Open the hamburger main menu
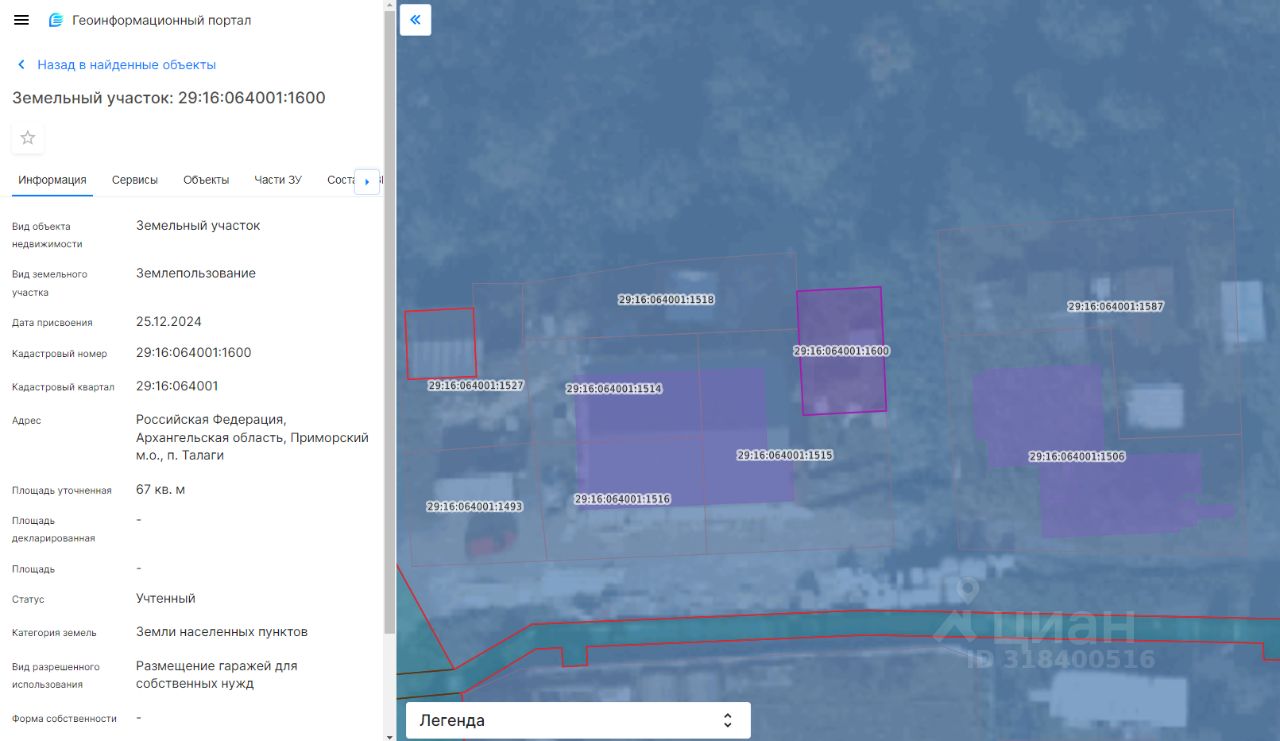 point(21,20)
